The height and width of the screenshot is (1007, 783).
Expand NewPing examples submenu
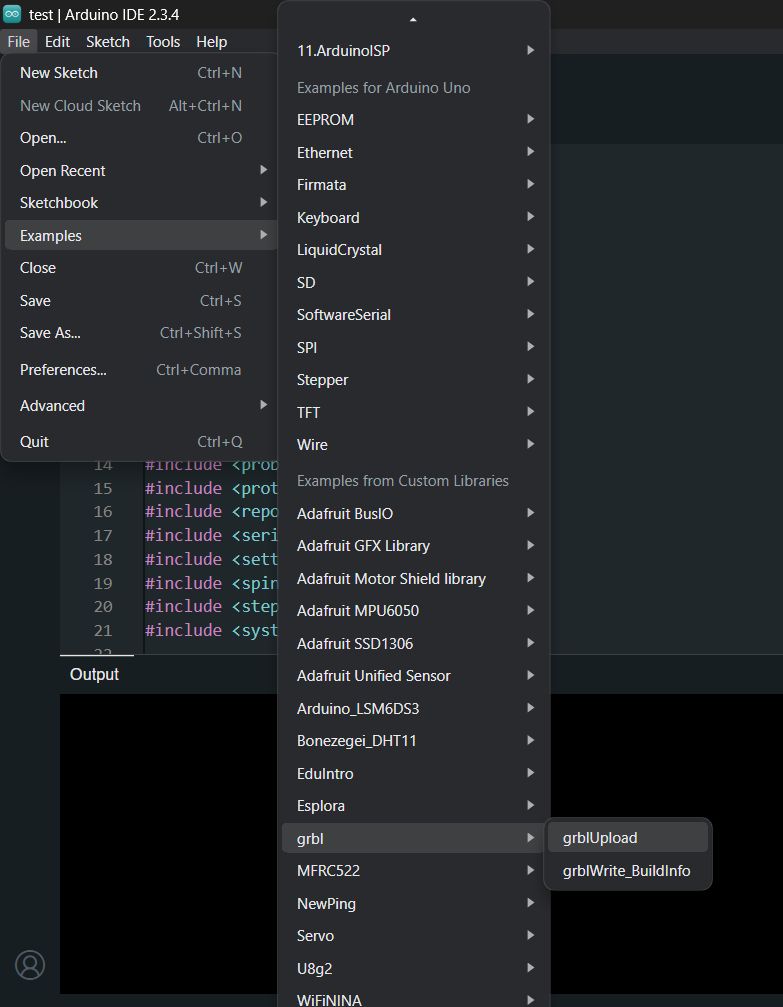414,903
